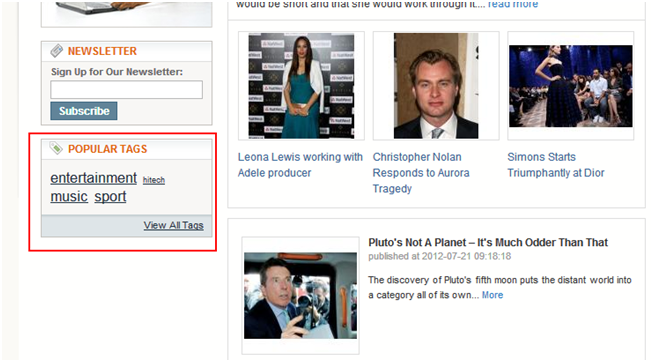Click the POPULAR TAGS heading text
The height and width of the screenshot is (362, 653).
pos(107,149)
